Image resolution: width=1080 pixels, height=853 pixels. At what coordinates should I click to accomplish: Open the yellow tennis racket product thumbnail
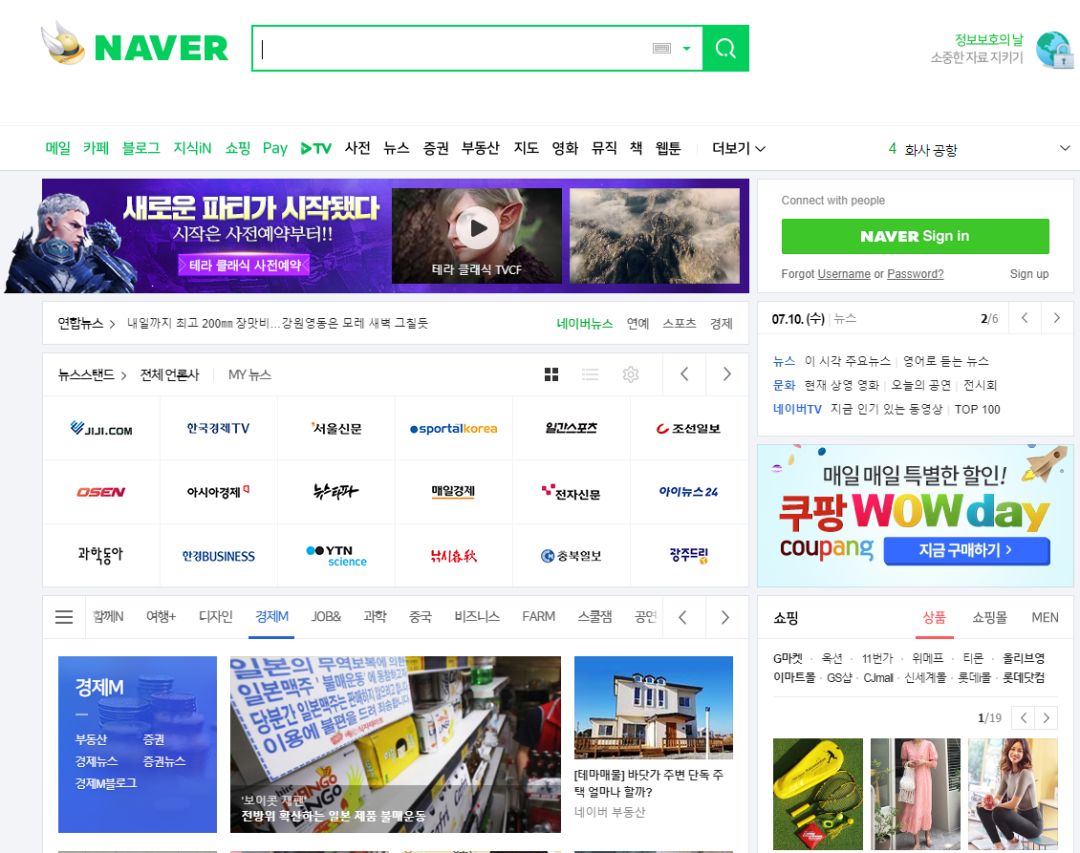[818, 794]
